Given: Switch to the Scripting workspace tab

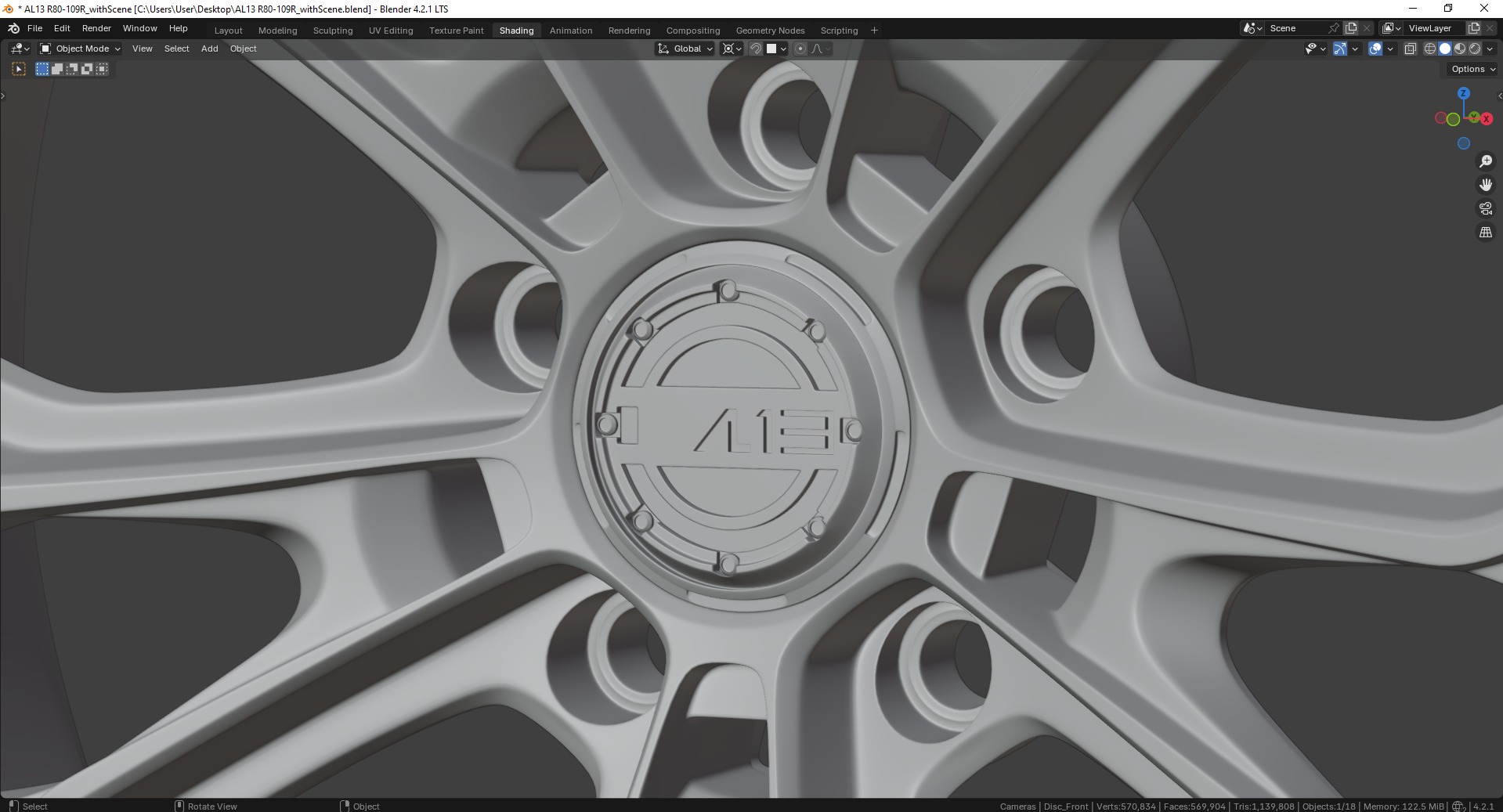Looking at the screenshot, I should (839, 31).
